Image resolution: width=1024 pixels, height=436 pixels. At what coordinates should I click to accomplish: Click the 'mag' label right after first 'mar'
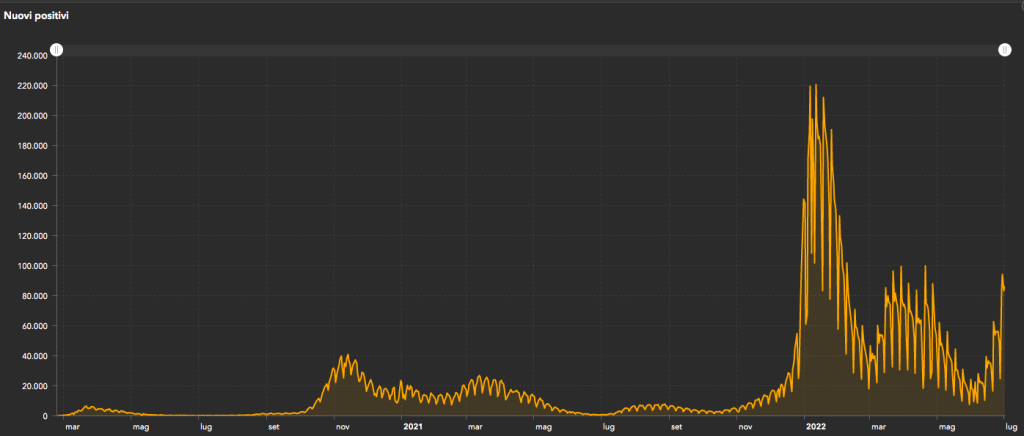[140, 426]
